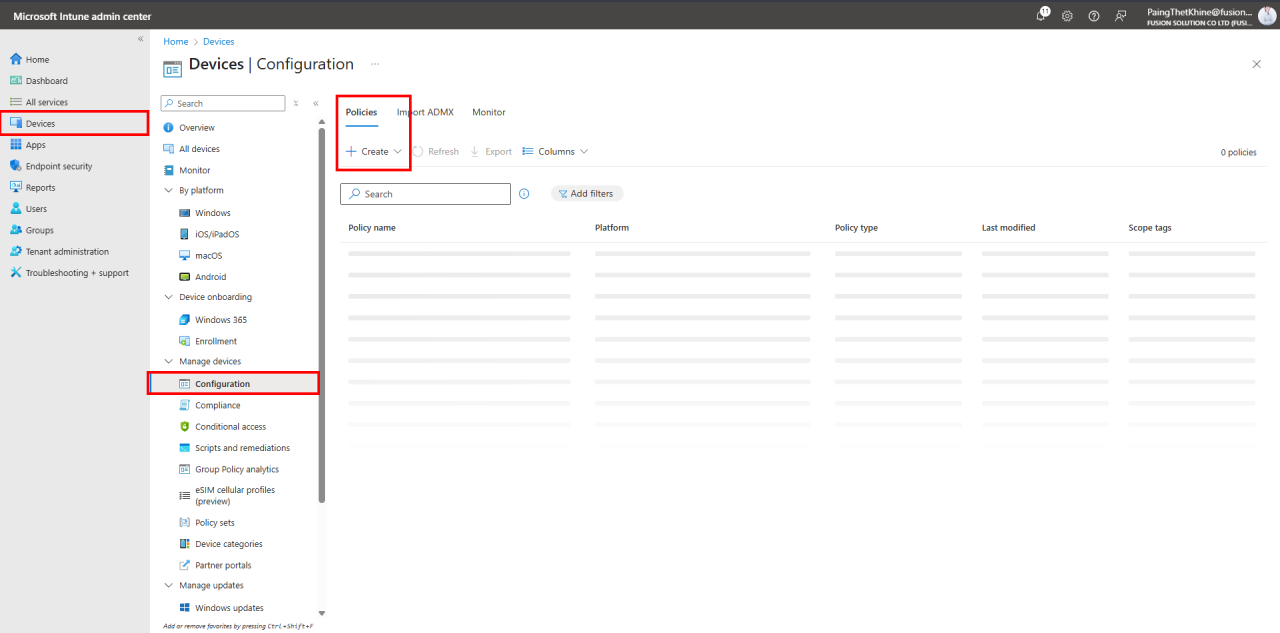Toggle expand/collapse all menu groups icon

[x=296, y=103]
